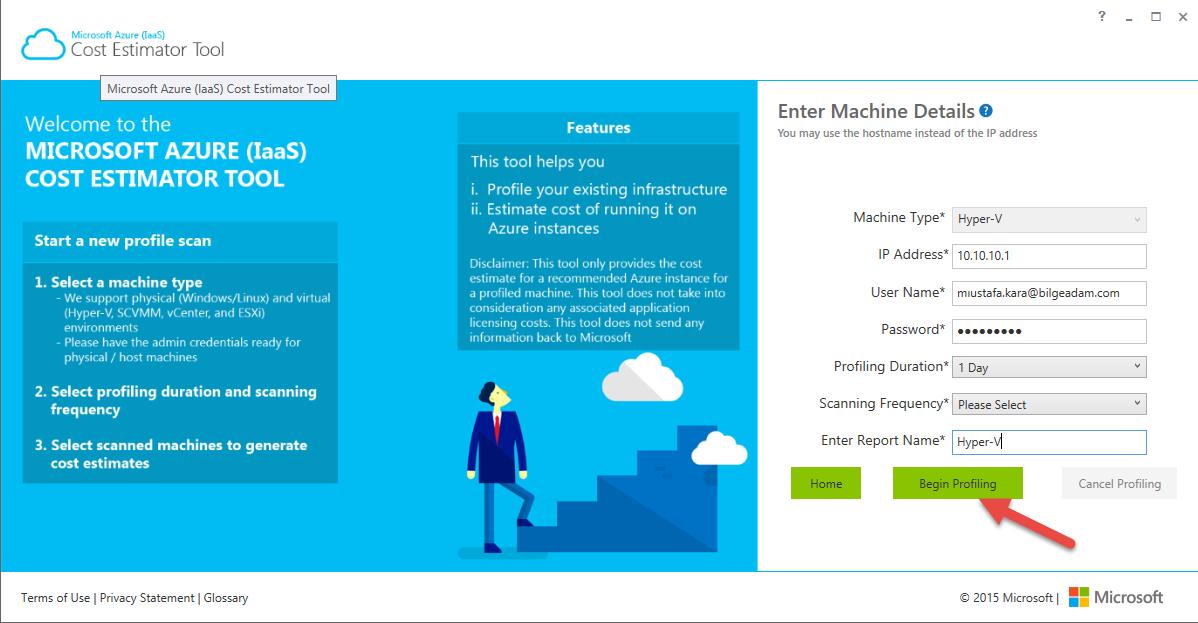Screen dimensions: 1198x623
Task: Open the Machine Type dropdown
Action: pos(1049,219)
